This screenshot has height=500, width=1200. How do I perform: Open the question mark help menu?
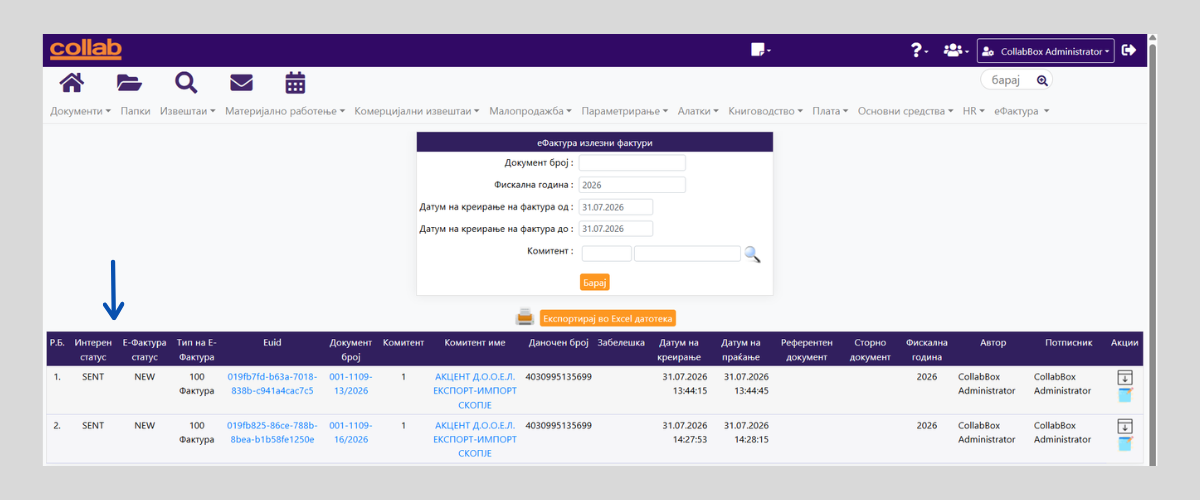click(919, 50)
